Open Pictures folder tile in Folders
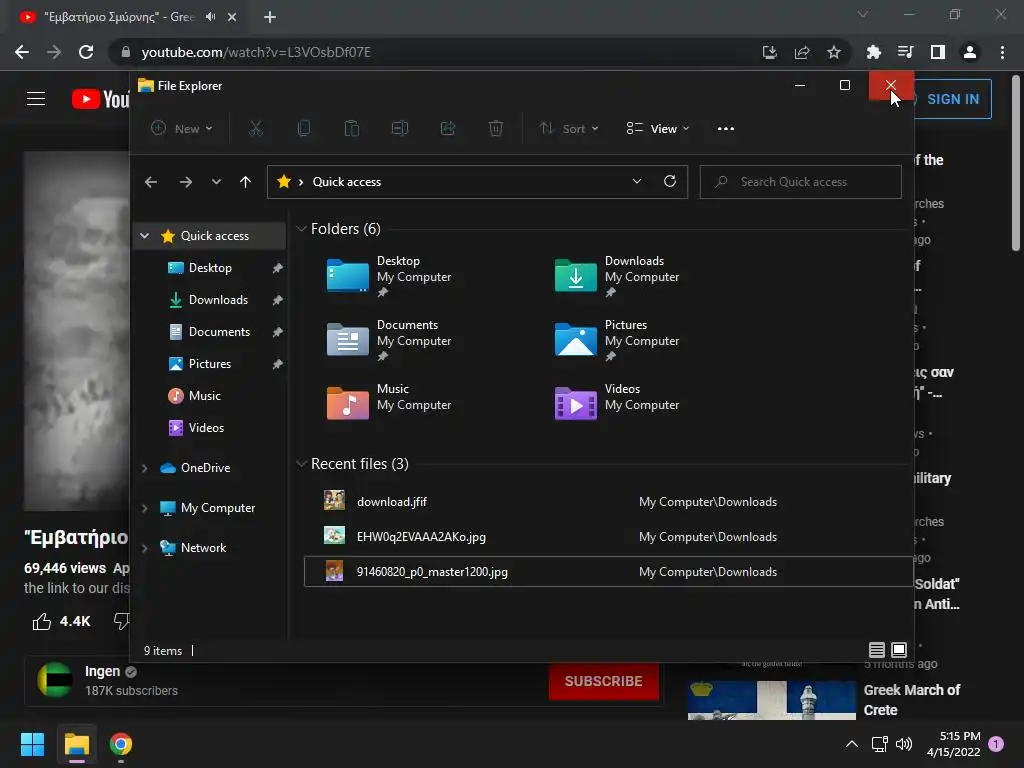 617,340
